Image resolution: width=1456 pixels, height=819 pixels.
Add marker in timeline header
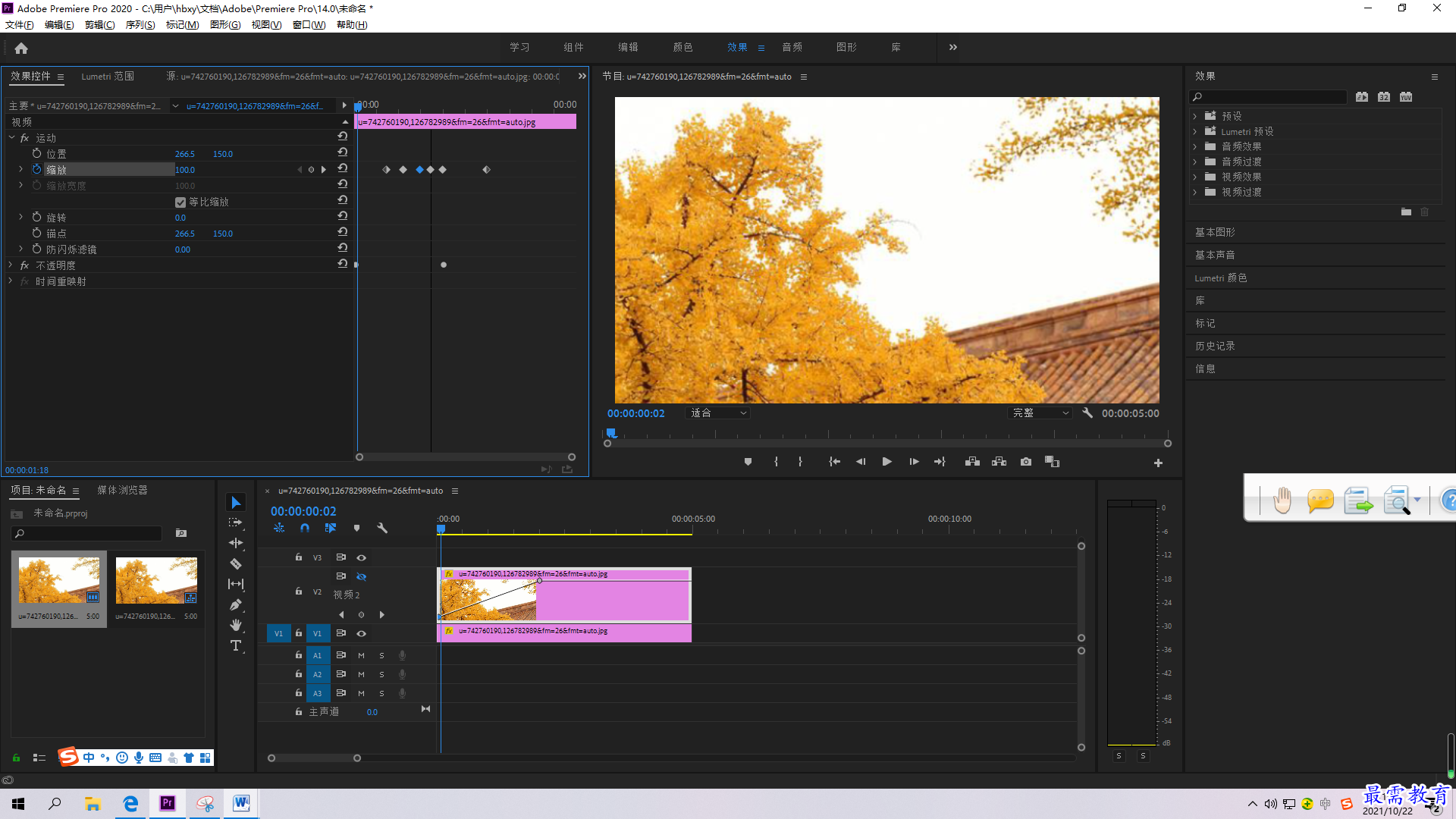pyautogui.click(x=356, y=529)
